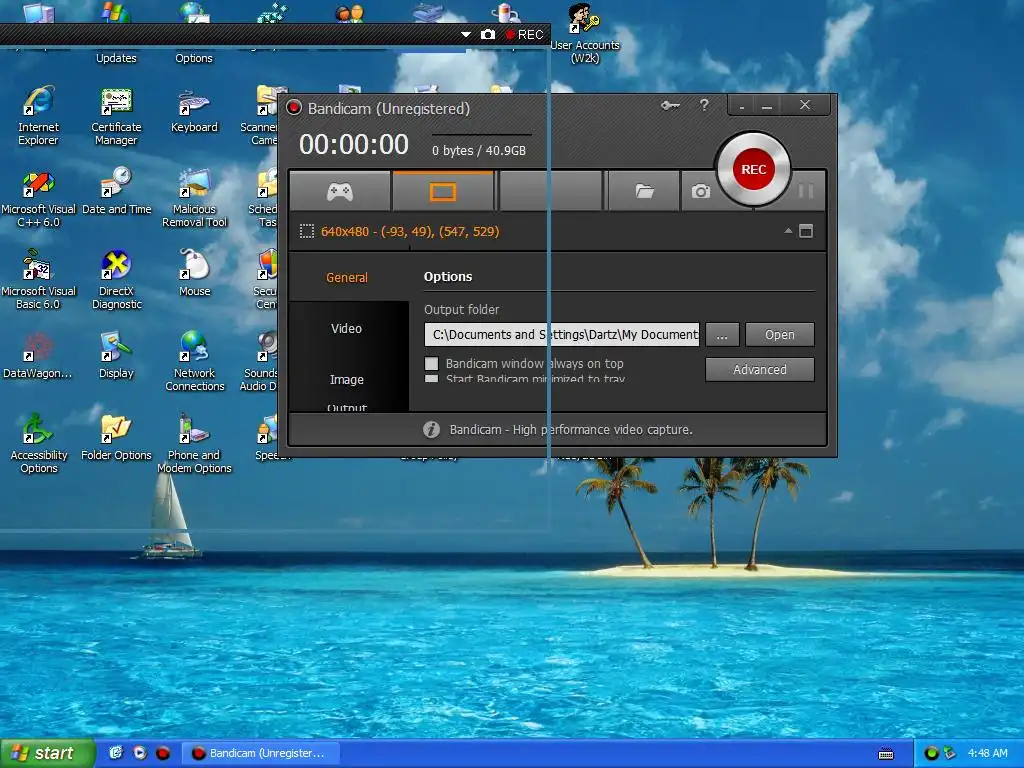Select Accessibility Options desktop icon
This screenshot has width=1024, height=768.
click(39, 444)
